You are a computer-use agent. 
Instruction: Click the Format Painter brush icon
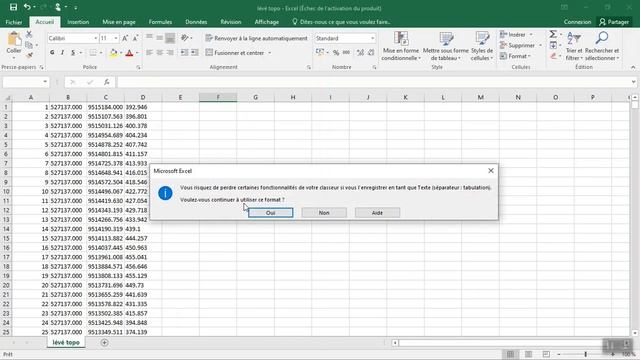(29, 55)
